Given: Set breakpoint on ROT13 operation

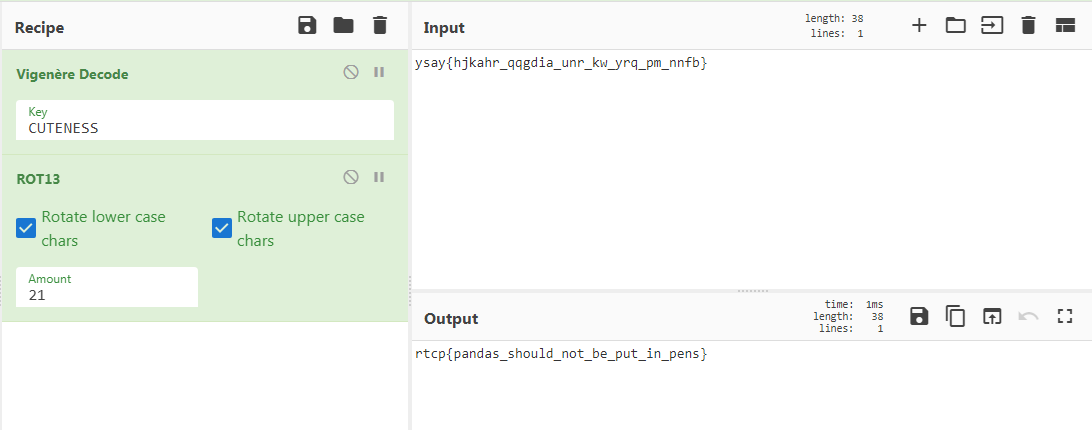Looking at the screenshot, I should click(379, 177).
